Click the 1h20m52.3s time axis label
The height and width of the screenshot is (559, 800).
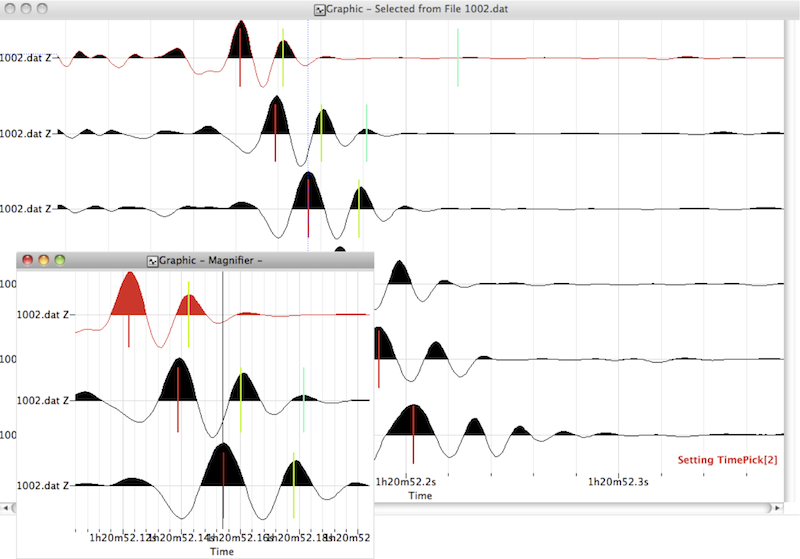617,482
